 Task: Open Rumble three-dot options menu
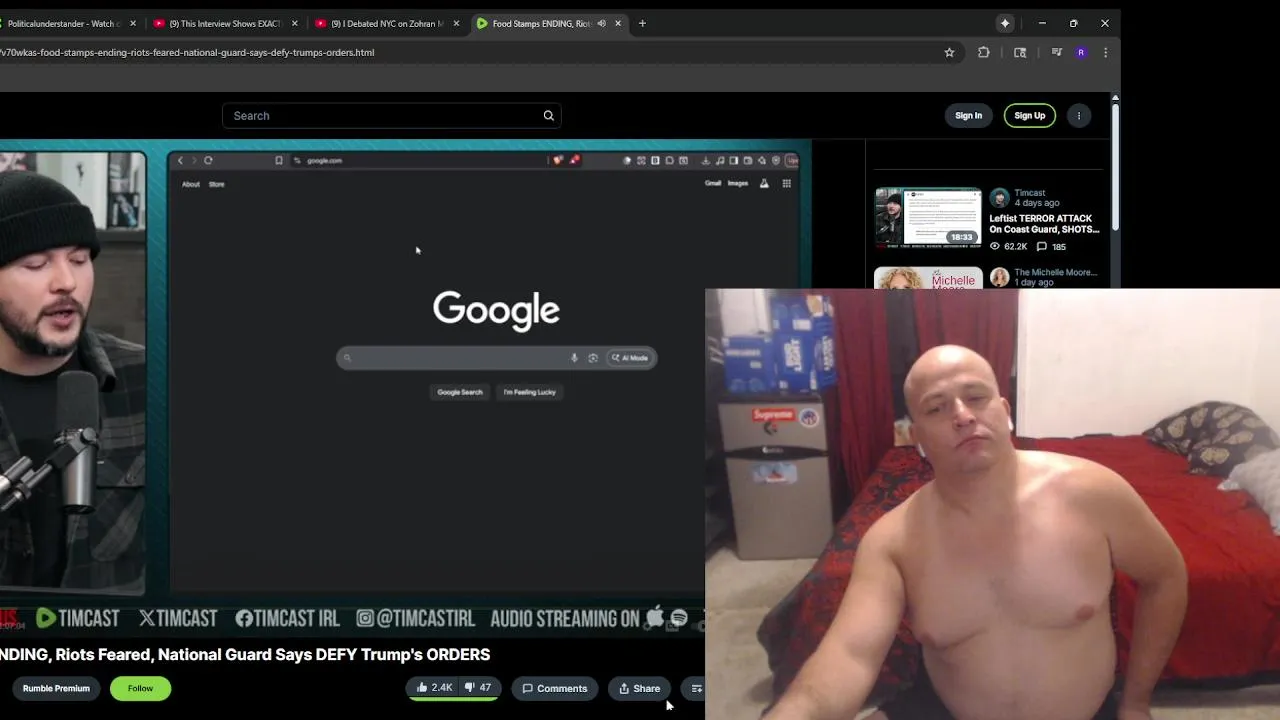(x=1079, y=116)
